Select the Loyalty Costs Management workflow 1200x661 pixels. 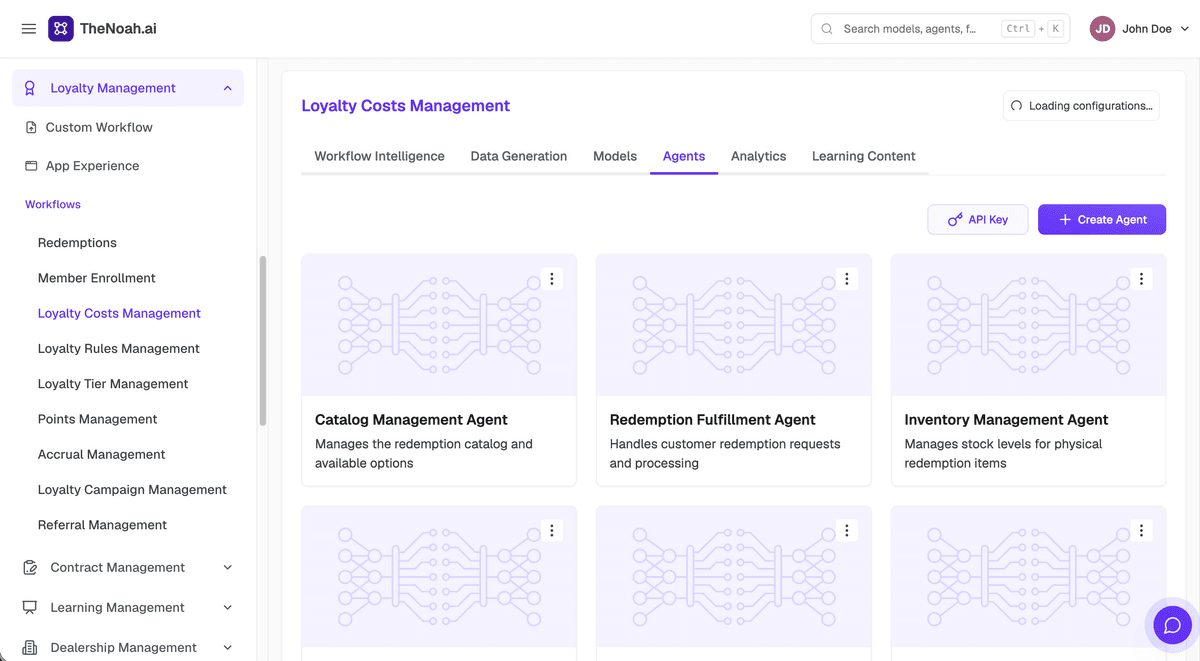pos(119,313)
